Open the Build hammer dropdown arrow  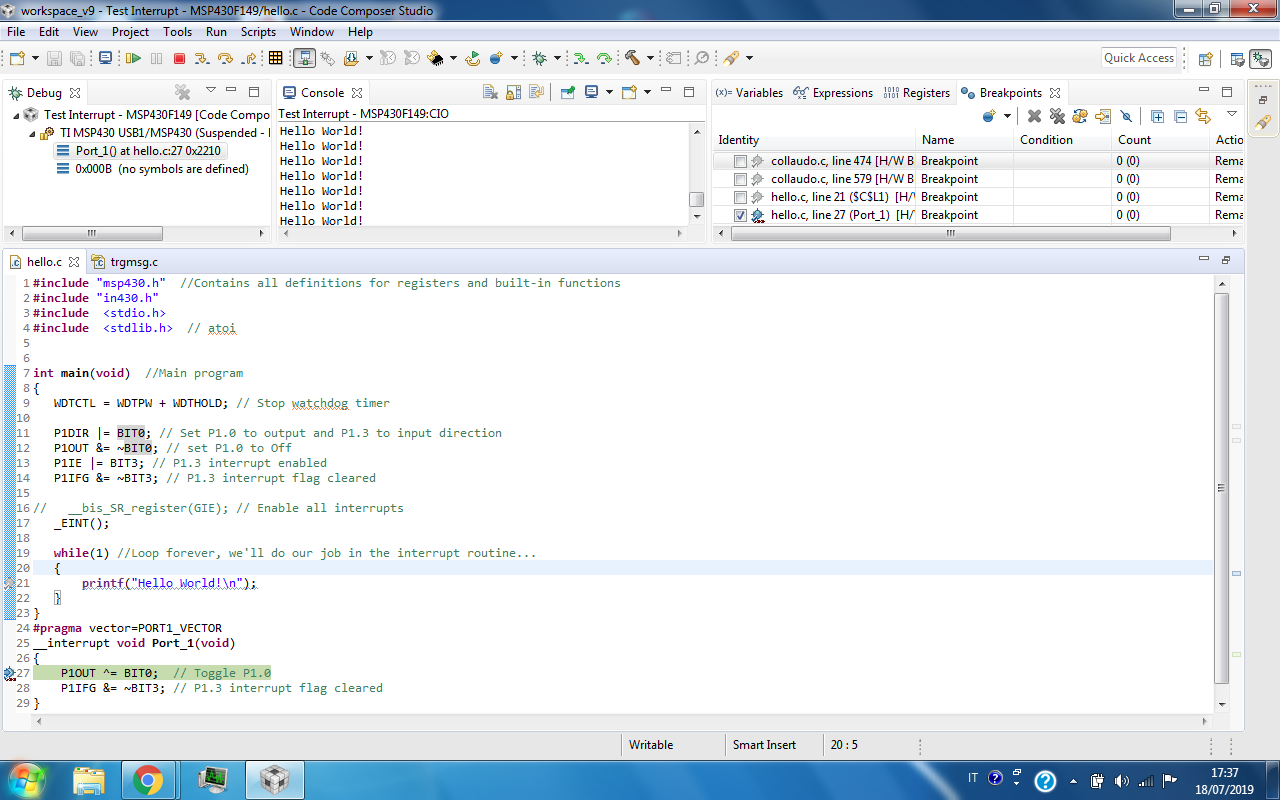[x=650, y=59]
